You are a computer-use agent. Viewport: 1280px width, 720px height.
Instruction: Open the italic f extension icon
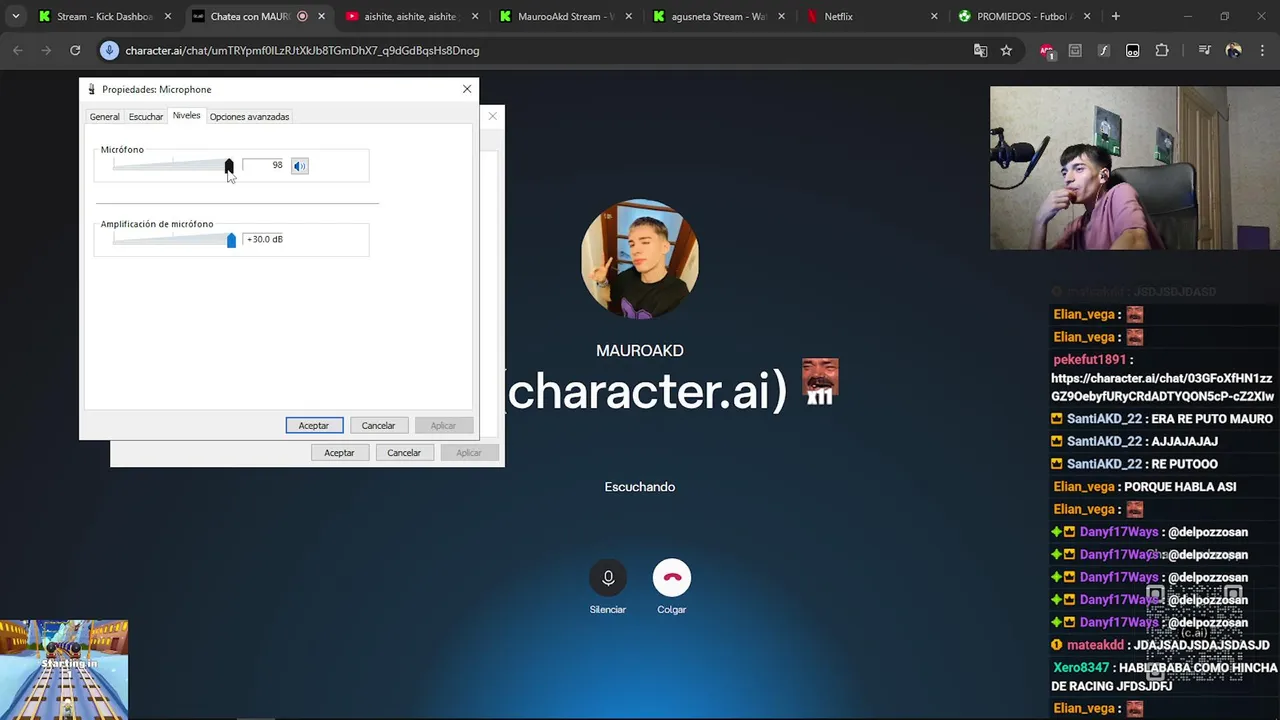point(1103,50)
